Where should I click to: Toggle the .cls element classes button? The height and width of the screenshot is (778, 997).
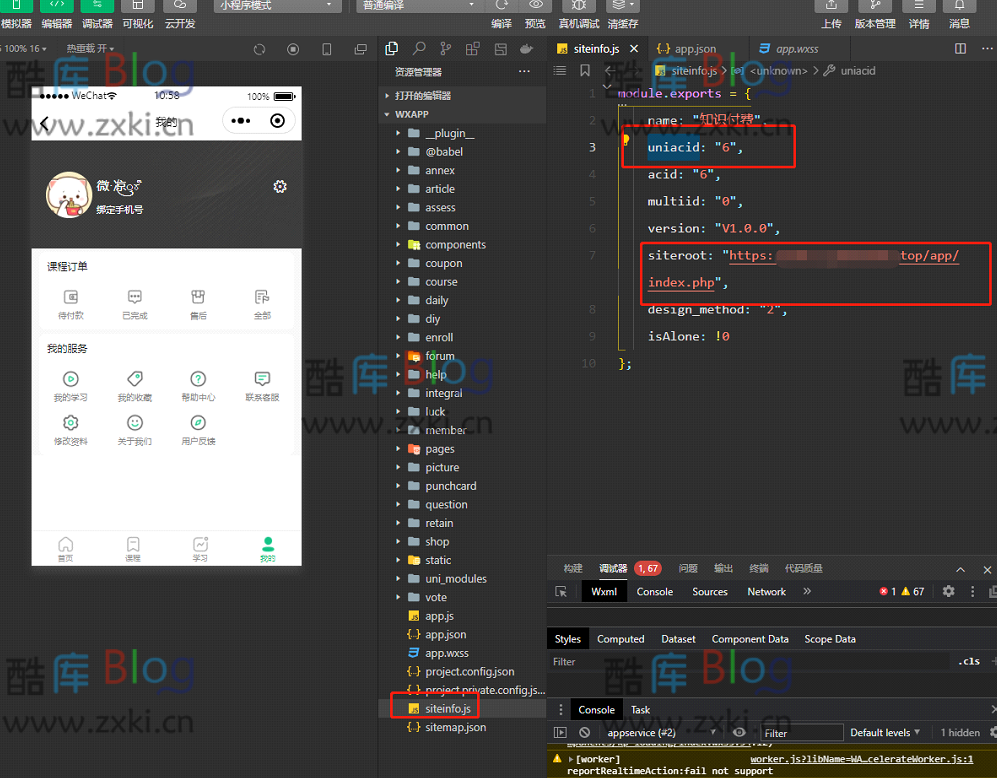coord(968,661)
